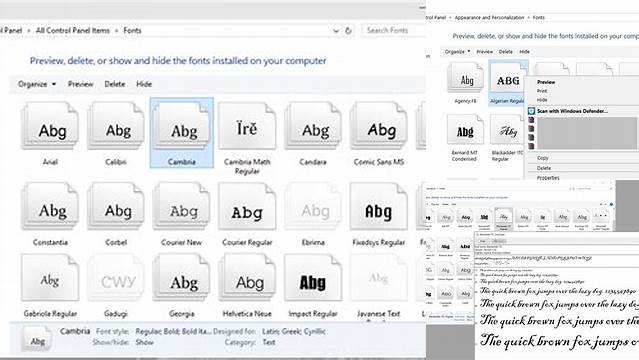The width and height of the screenshot is (639, 360).
Task: Click the 'Show' value beside Show/hide
Action: 144,342
